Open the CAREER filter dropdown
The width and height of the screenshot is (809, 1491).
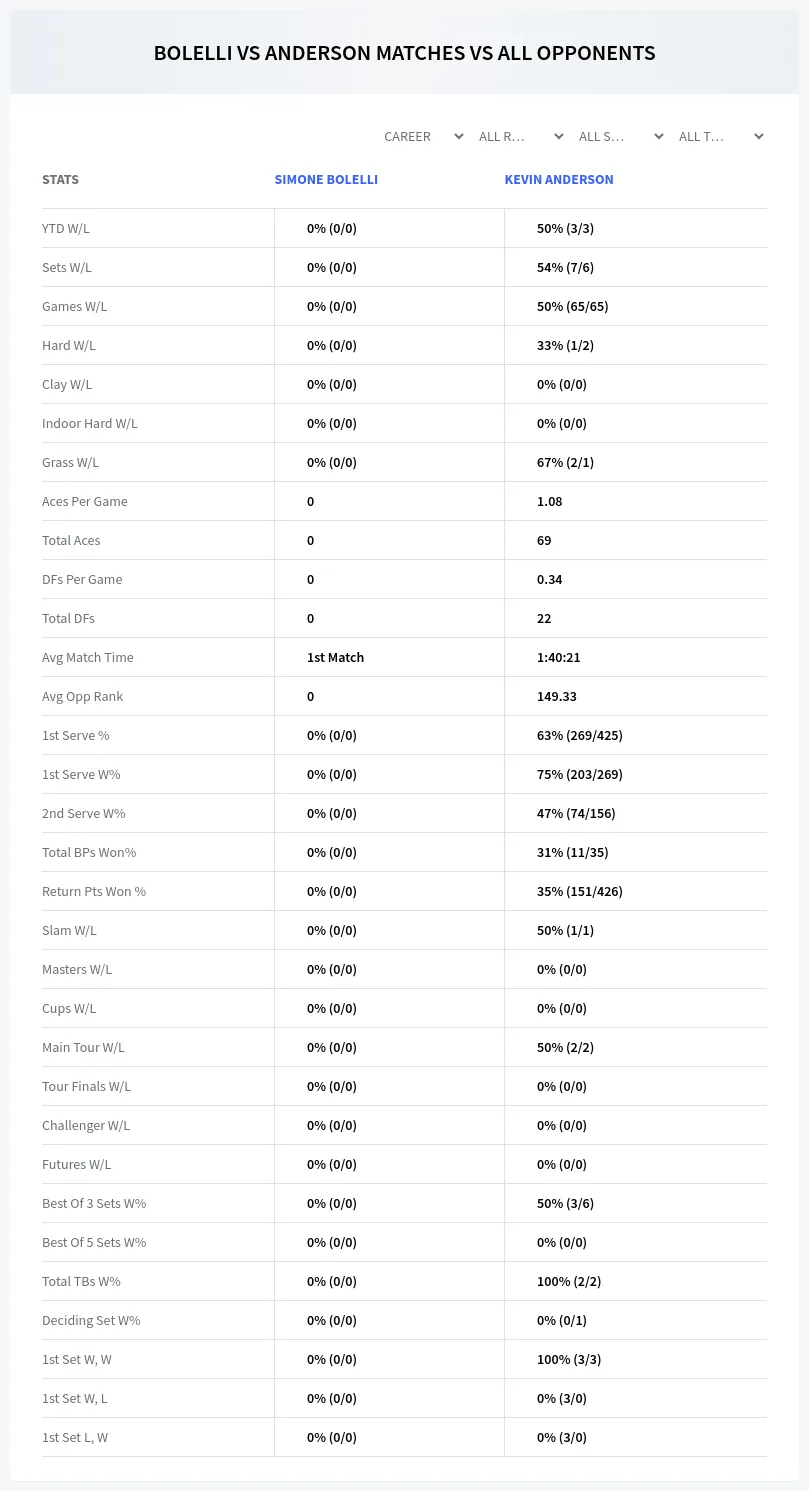pos(423,136)
